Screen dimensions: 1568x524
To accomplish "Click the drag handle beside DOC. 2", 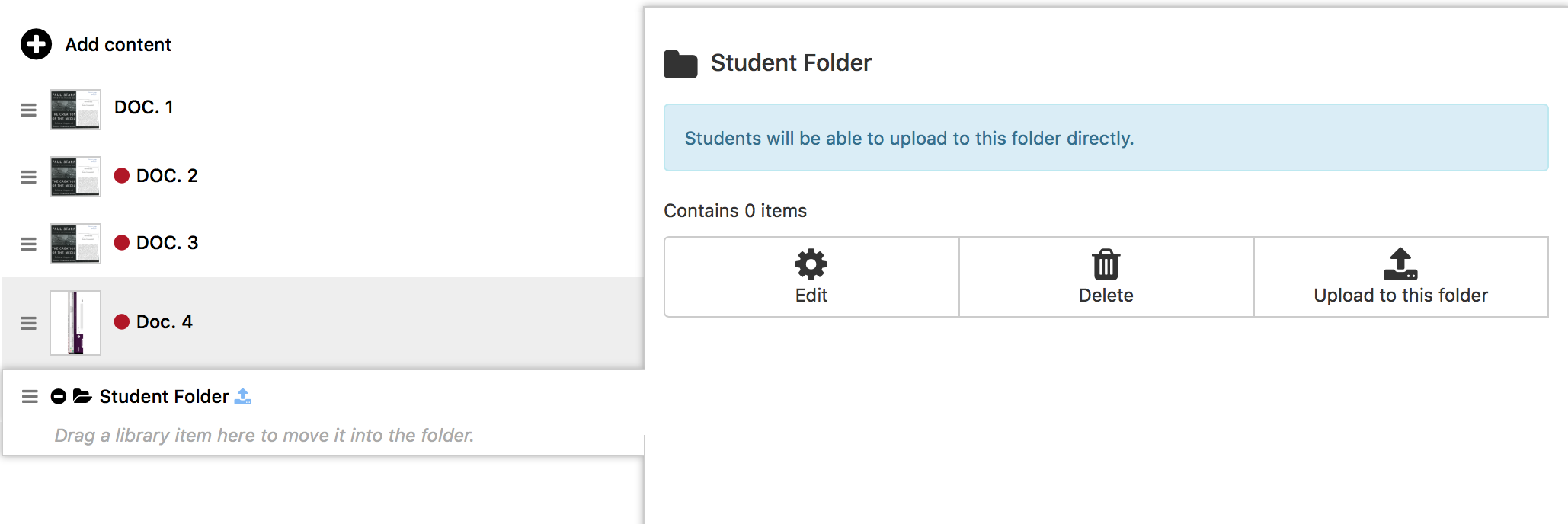I will 28,177.
